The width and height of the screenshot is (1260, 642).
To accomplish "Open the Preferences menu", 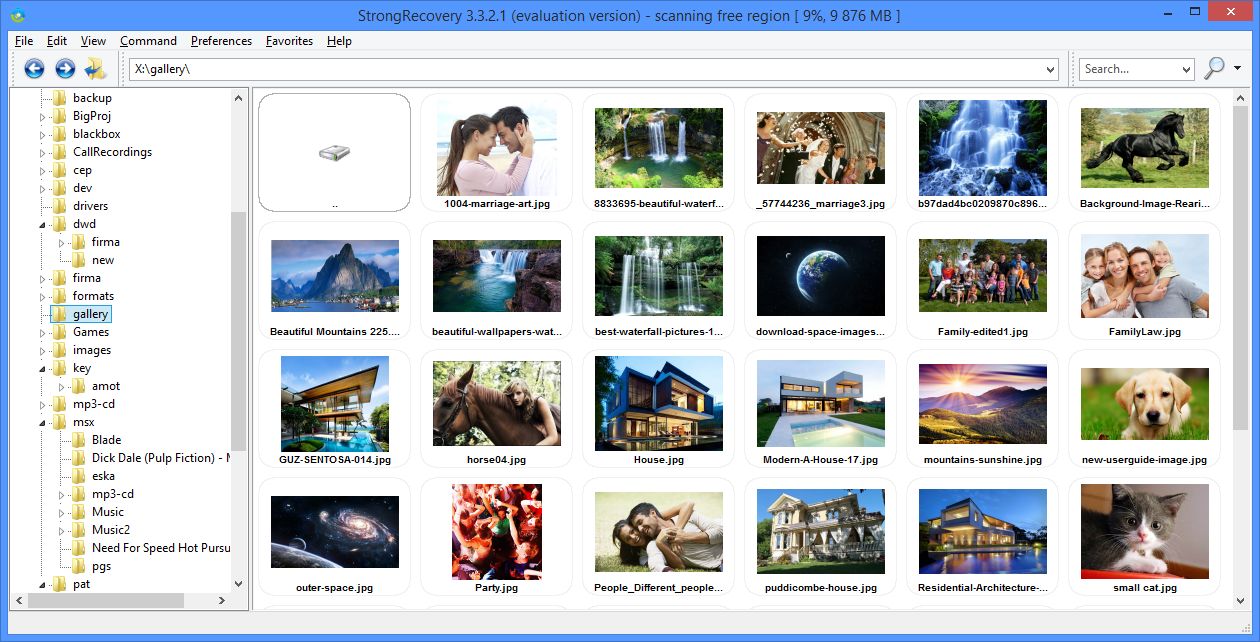I will (x=222, y=41).
